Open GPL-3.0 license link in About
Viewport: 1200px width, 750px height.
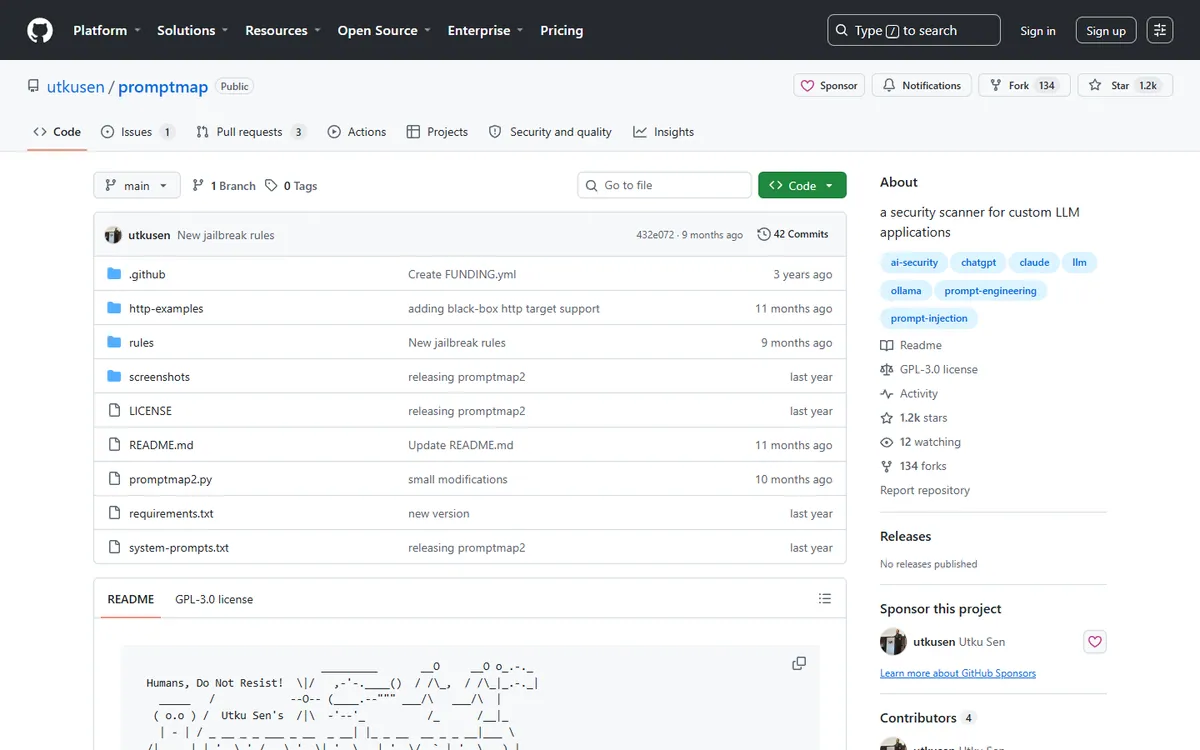pyautogui.click(x=929, y=369)
